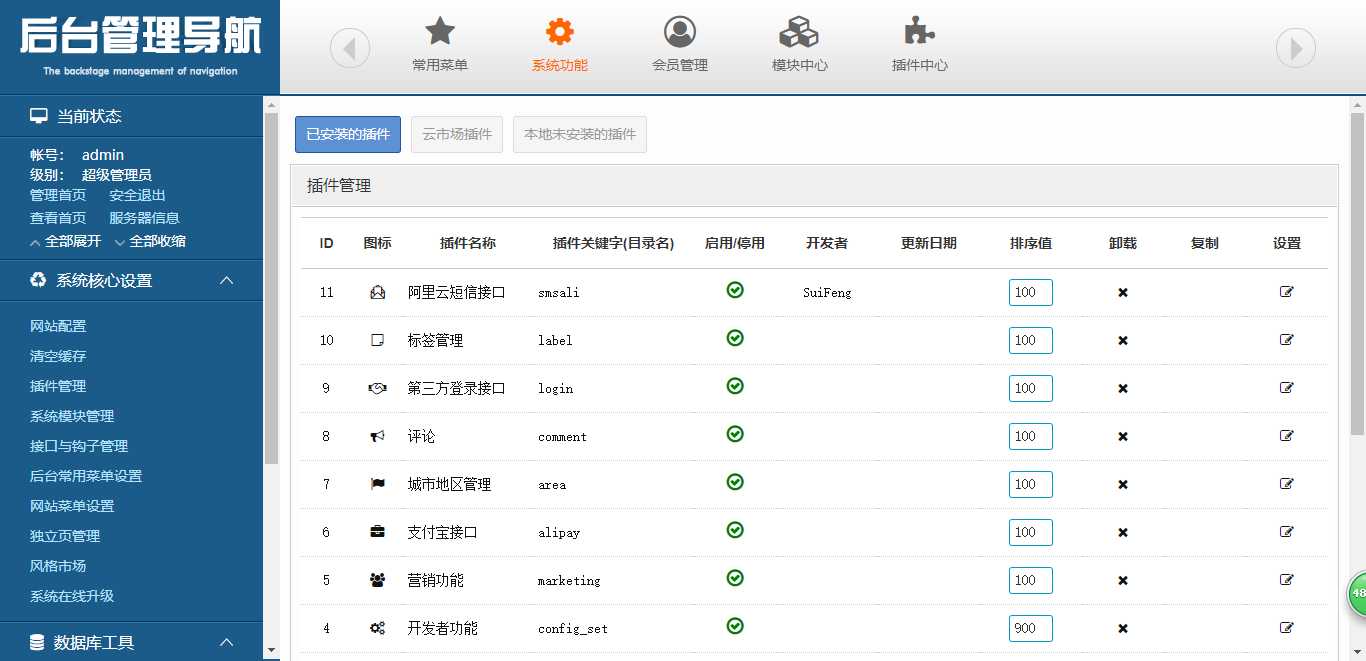This screenshot has width=1366, height=661.
Task: Open 查看首页 link
Action: (x=58, y=218)
